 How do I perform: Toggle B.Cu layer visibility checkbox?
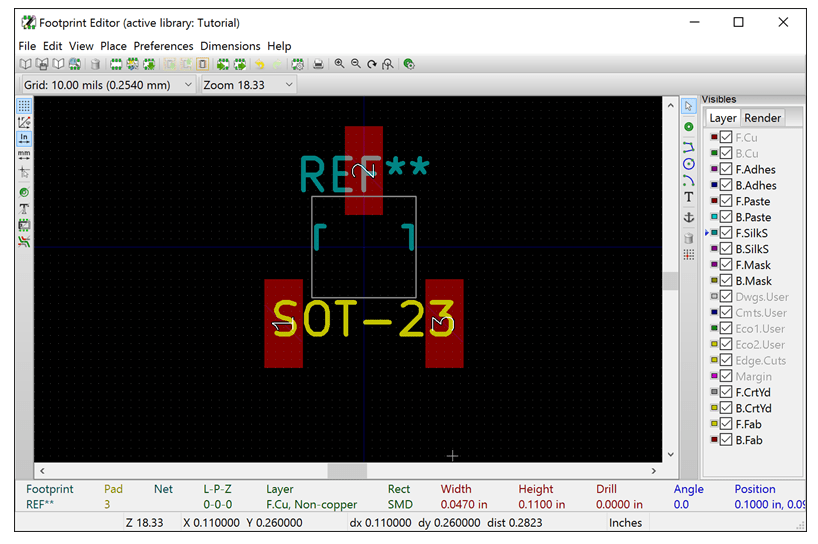click(x=726, y=153)
